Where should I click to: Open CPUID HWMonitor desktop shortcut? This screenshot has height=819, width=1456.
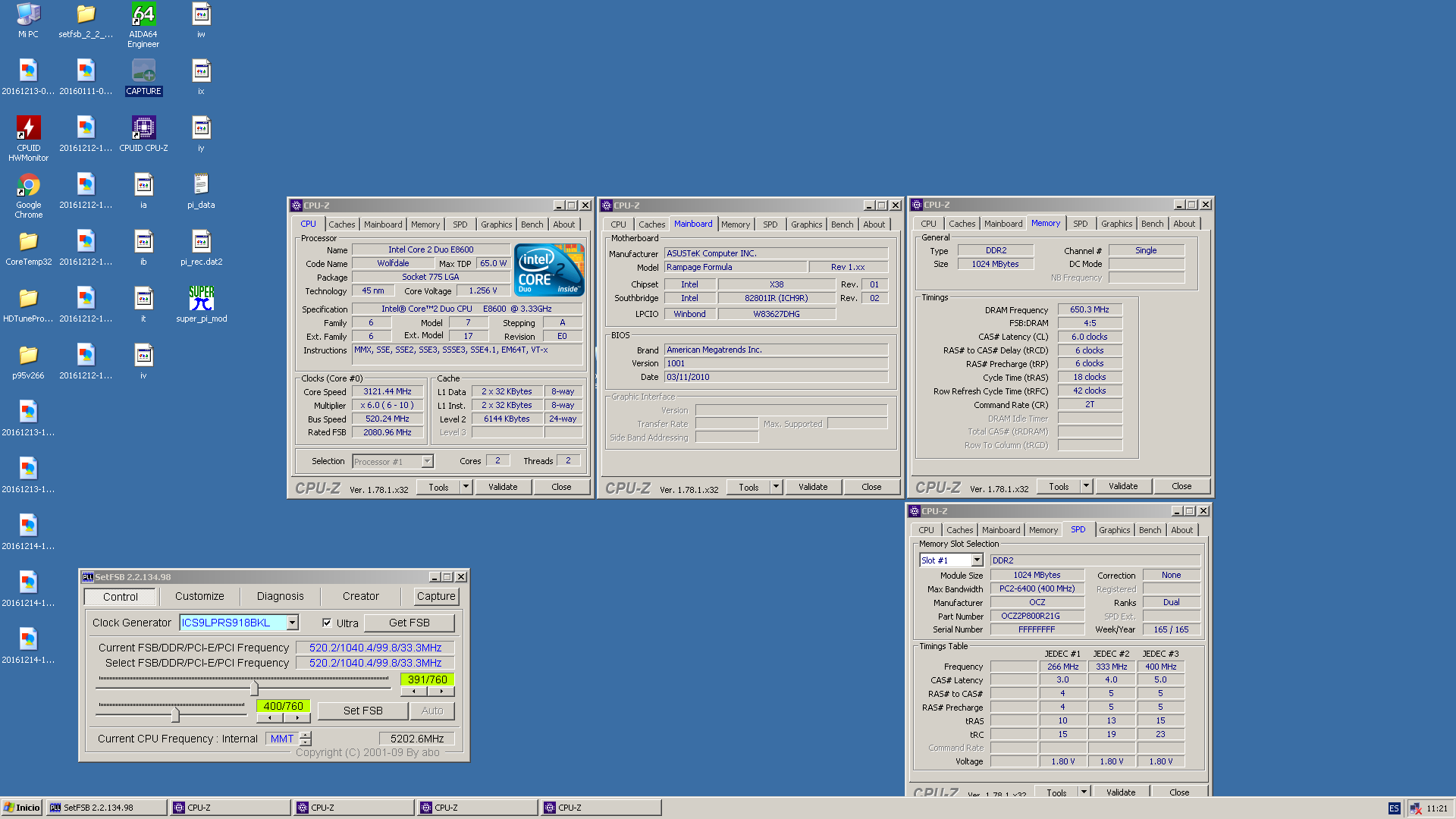click(28, 139)
